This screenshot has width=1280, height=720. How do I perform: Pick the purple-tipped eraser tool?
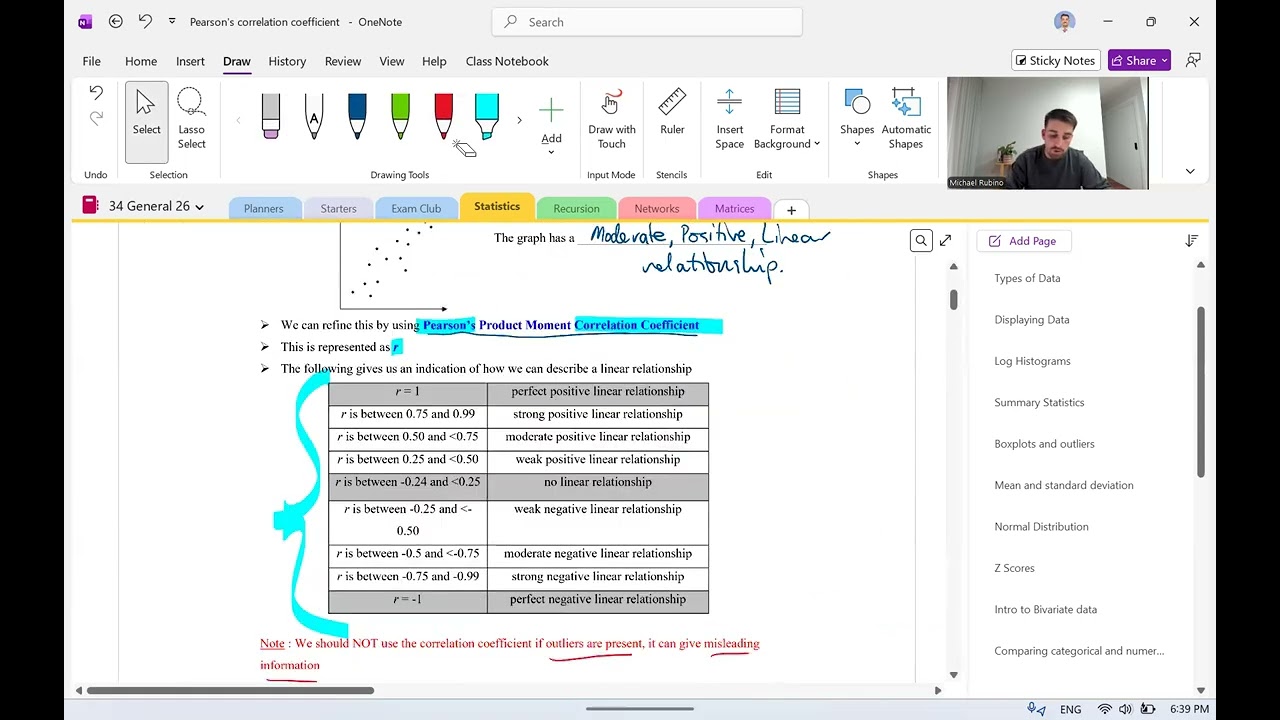(271, 115)
